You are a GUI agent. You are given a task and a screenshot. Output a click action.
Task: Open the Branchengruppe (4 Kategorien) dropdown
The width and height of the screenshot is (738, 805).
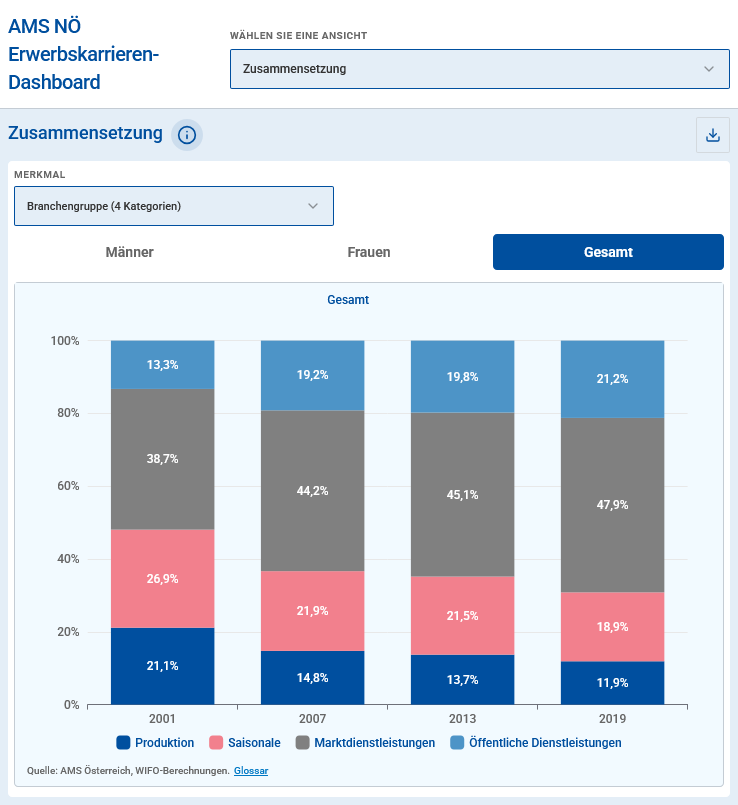173,205
